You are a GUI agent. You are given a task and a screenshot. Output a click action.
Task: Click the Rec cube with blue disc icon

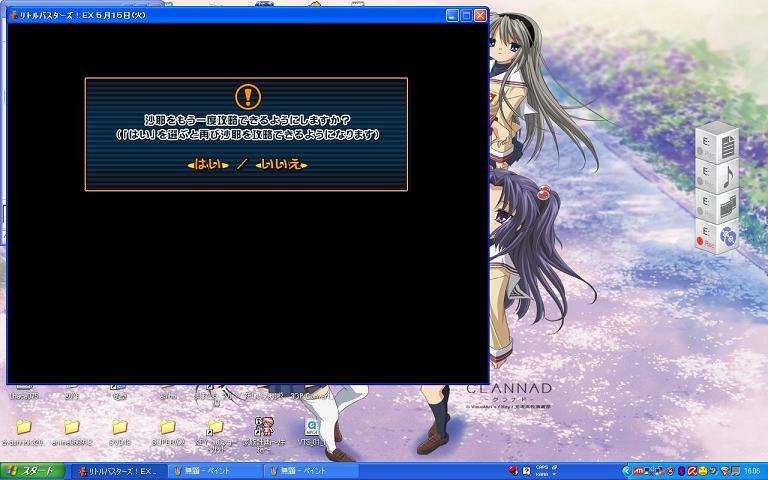(718, 237)
